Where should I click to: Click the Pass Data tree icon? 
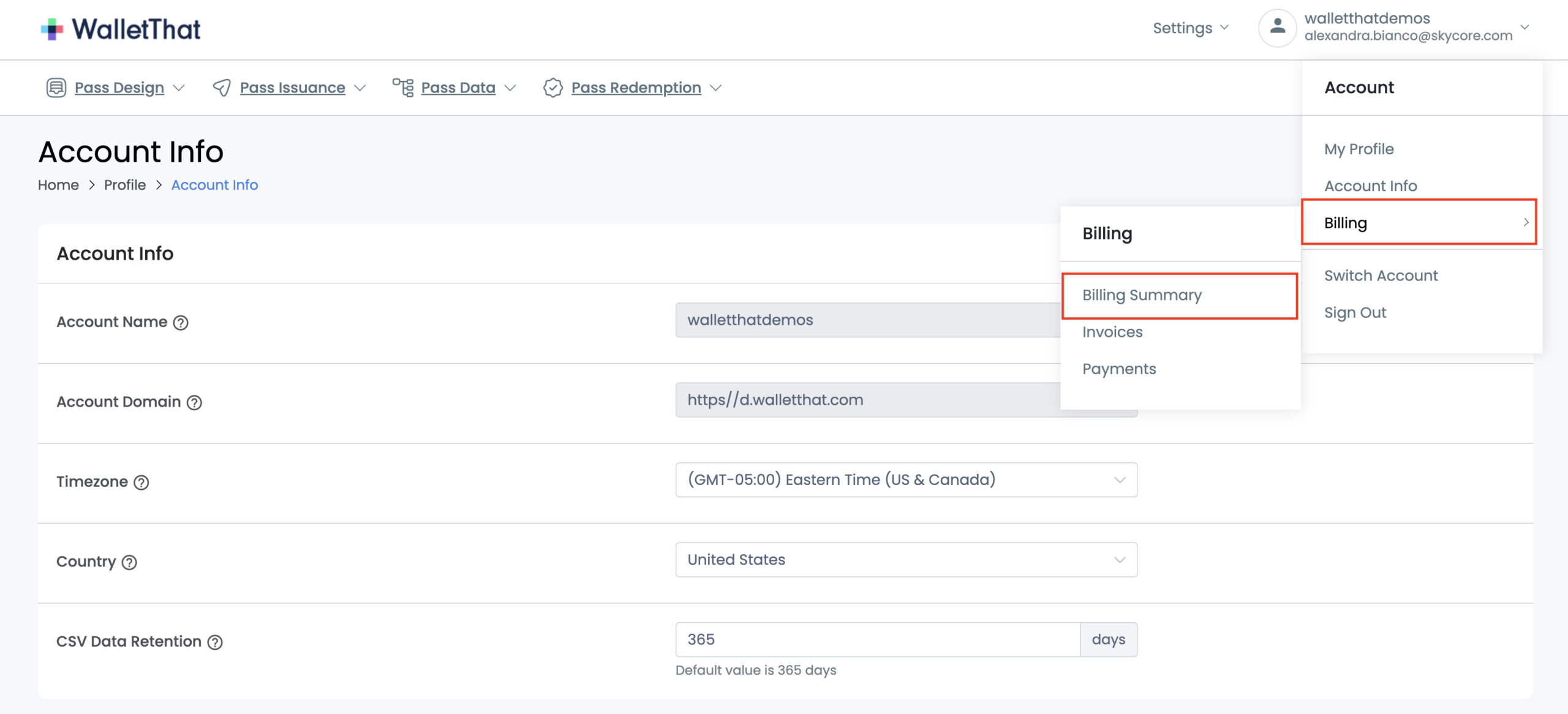[403, 88]
